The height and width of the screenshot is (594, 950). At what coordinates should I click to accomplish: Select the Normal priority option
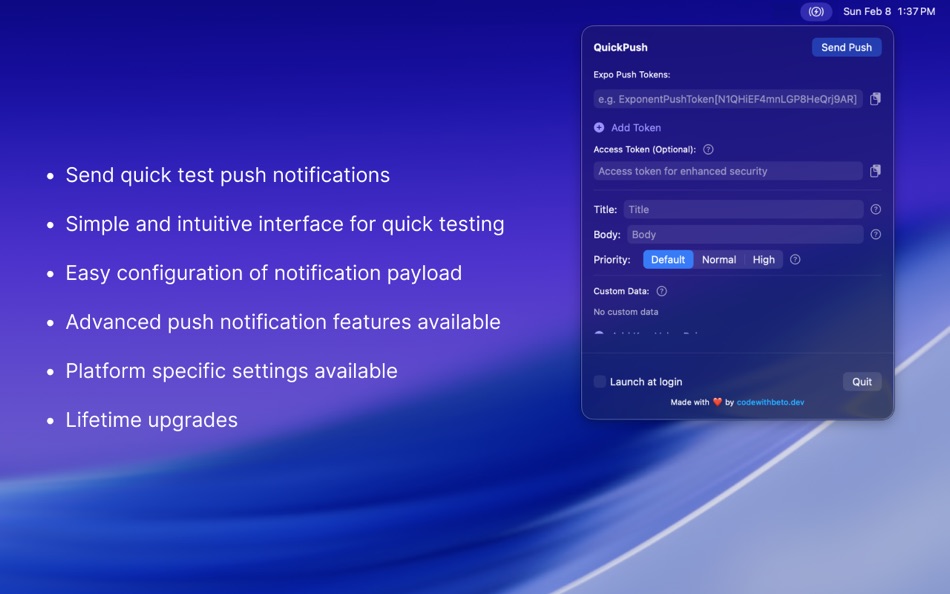719,259
